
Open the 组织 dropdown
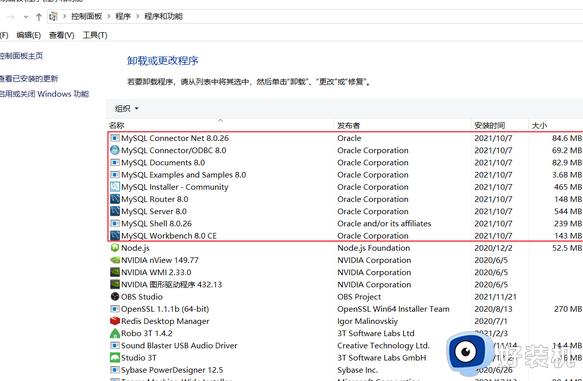point(127,109)
